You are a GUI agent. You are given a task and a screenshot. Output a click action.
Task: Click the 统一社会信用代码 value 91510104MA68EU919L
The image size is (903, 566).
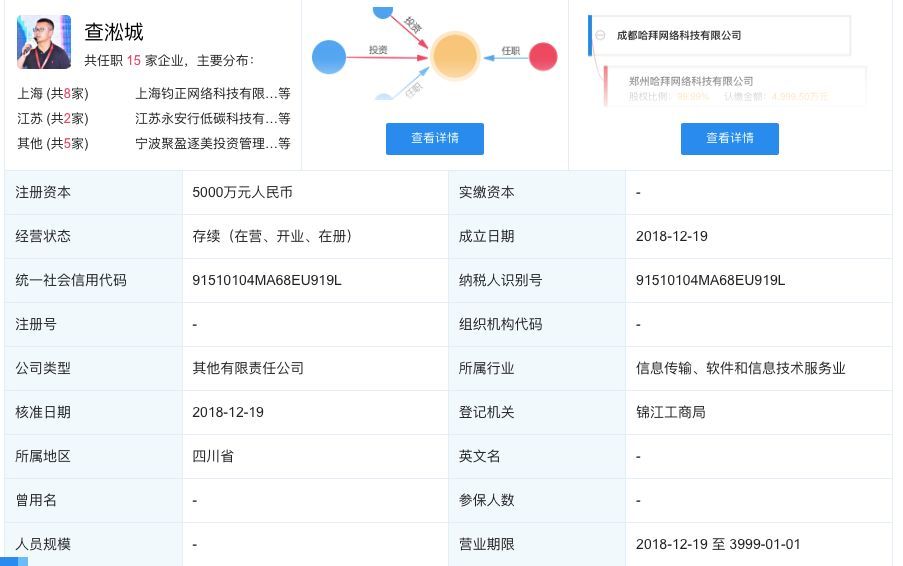(267, 280)
